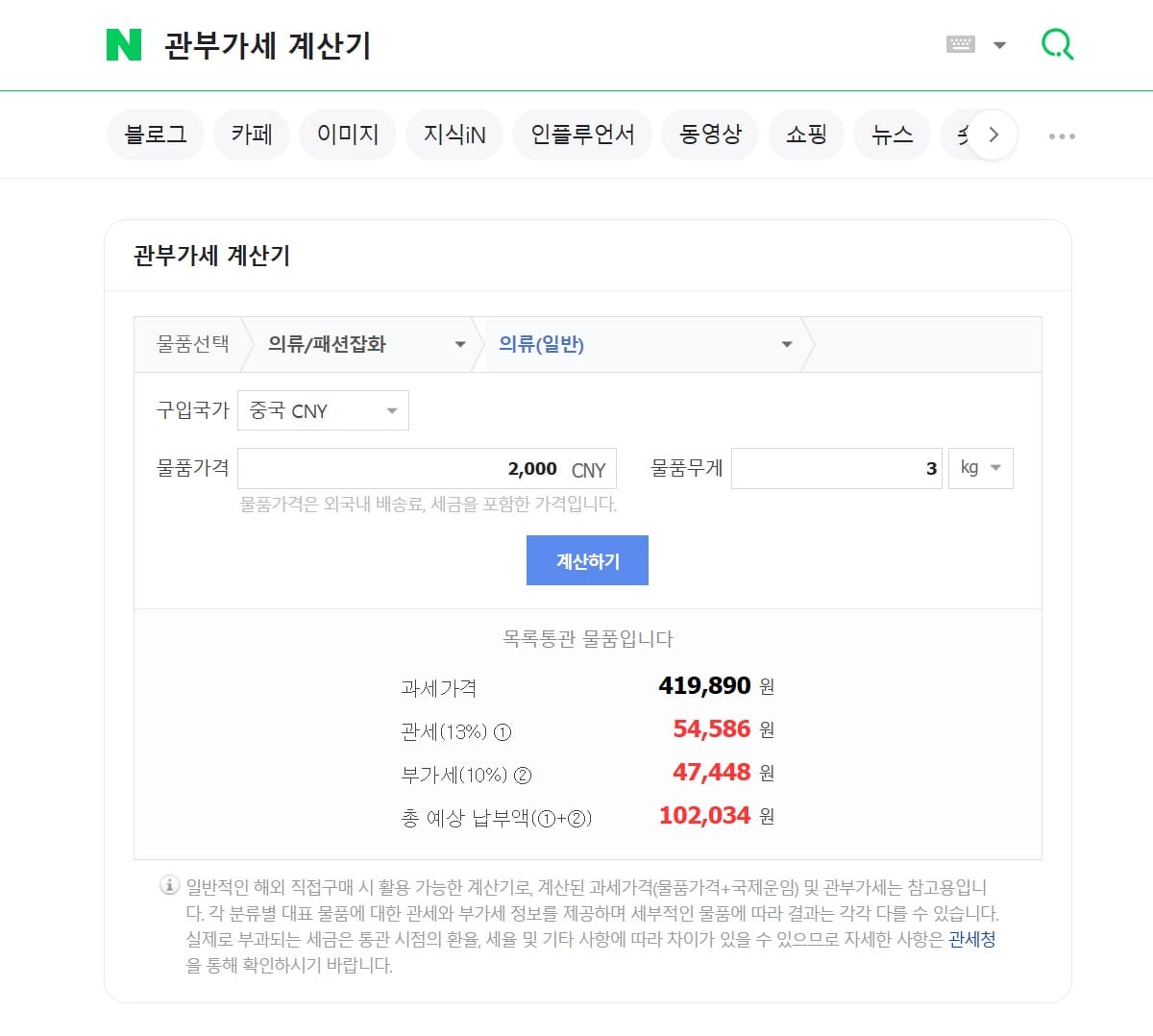
Task: Open the 의류(일반) subcategory dropdown
Action: (646, 344)
